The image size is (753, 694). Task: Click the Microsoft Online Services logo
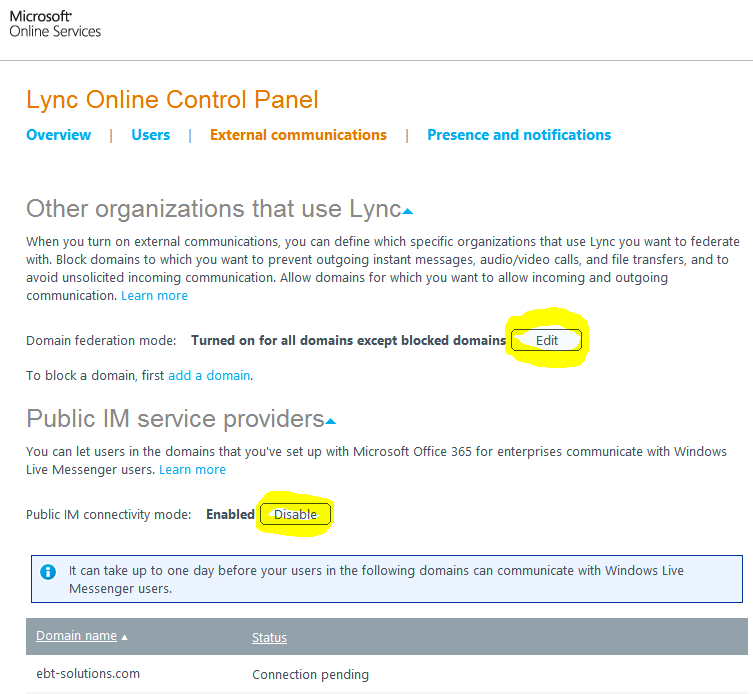point(55,24)
